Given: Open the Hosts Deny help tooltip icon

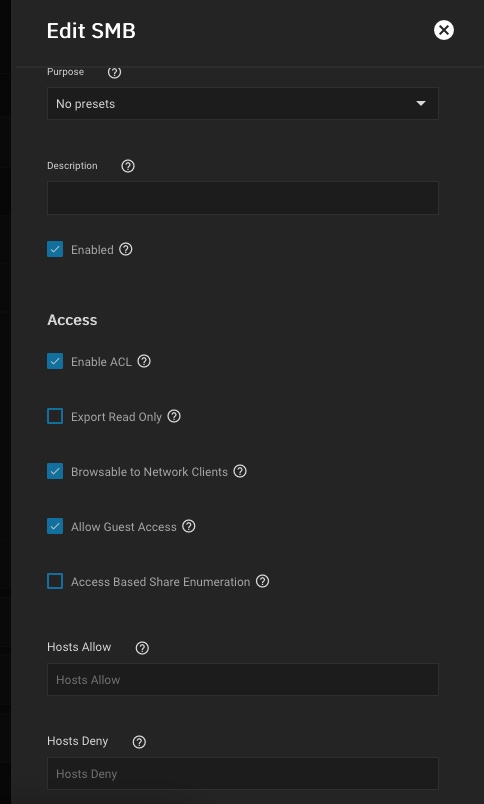Looking at the screenshot, I should pyautogui.click(x=139, y=742).
